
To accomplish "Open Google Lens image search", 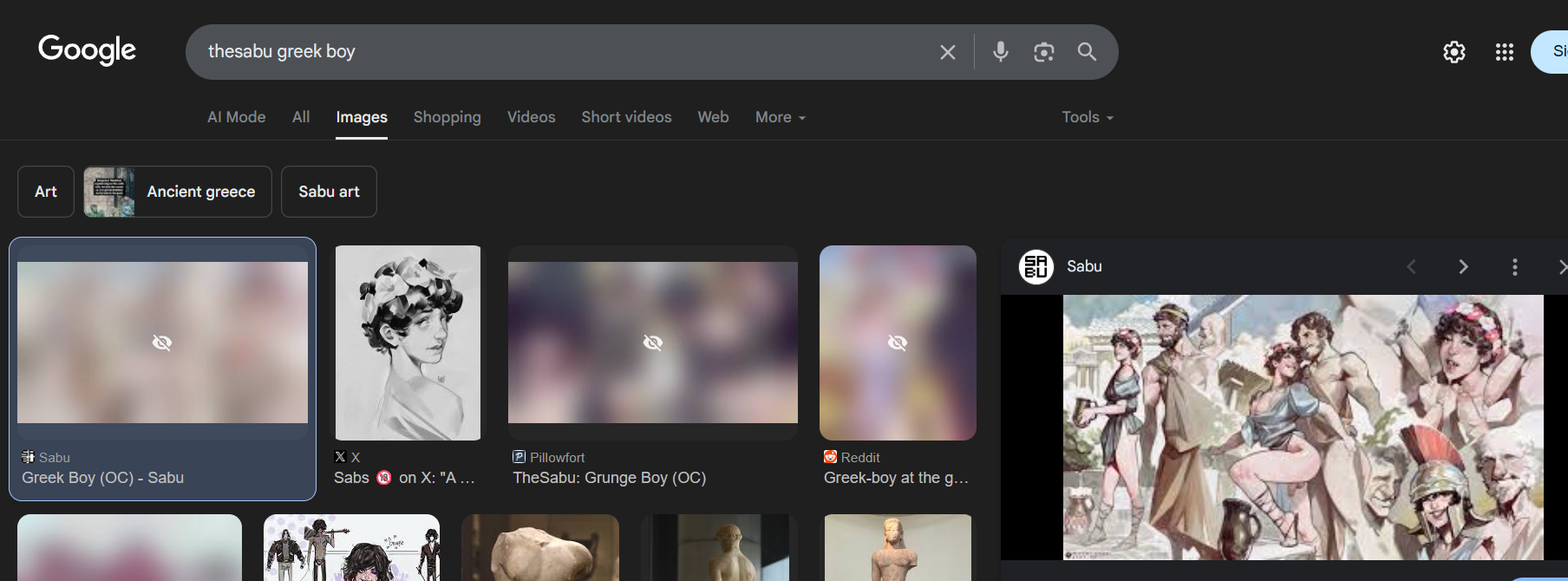I will pos(1043,52).
